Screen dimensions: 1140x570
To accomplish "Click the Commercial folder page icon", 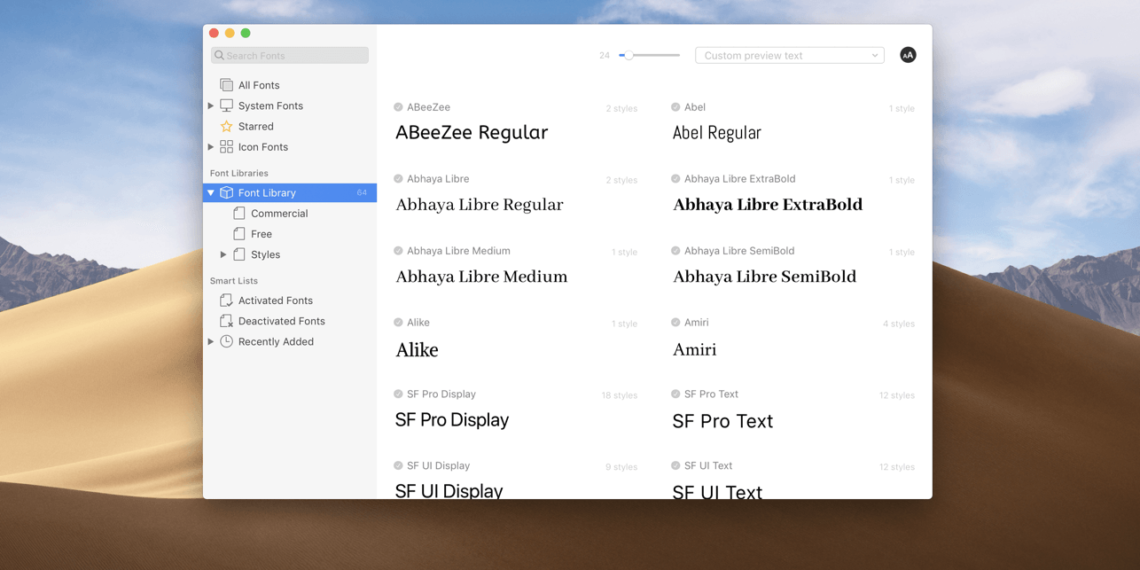I will (x=238, y=213).
